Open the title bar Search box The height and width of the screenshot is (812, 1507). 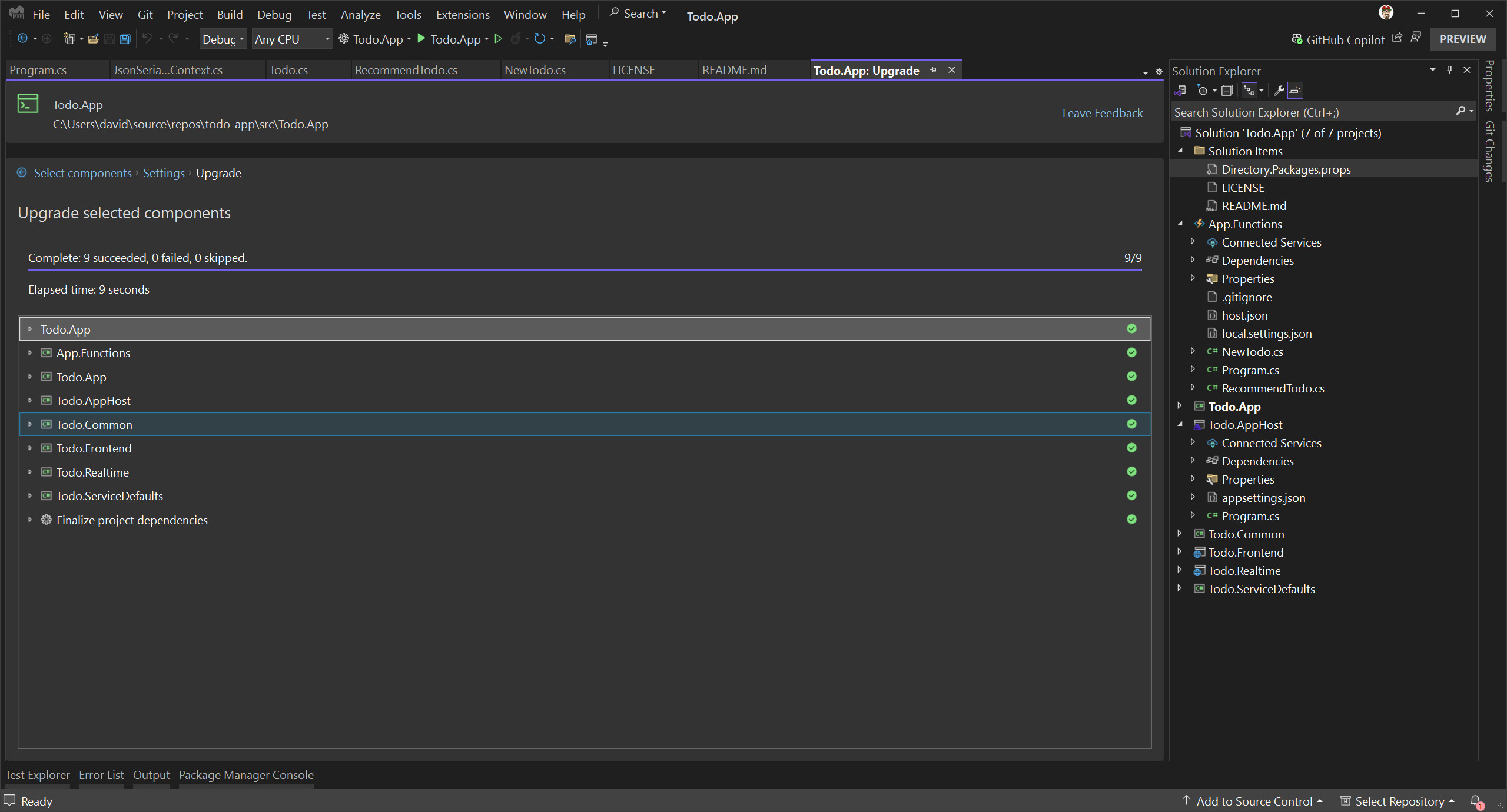coord(638,14)
